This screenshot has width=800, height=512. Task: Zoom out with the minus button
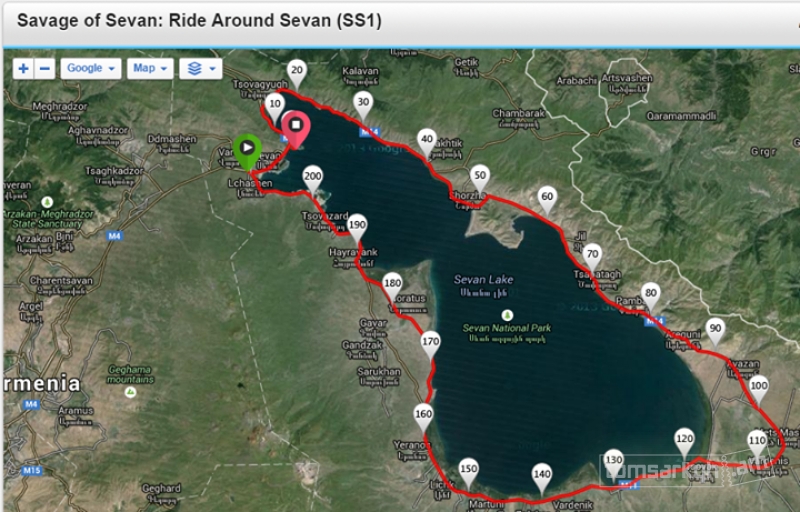tap(45, 68)
